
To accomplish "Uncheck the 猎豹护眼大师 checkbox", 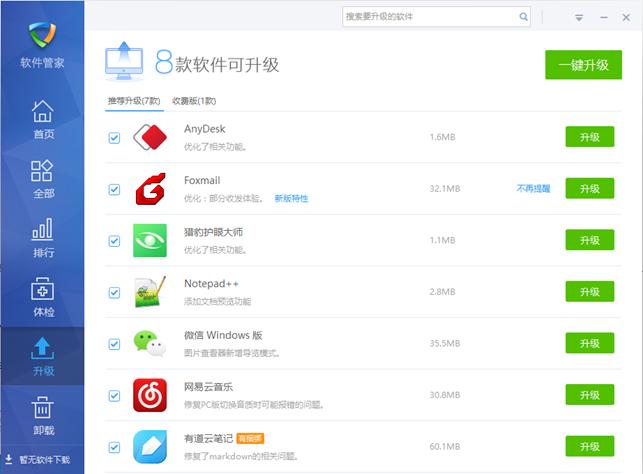I will pos(114,241).
